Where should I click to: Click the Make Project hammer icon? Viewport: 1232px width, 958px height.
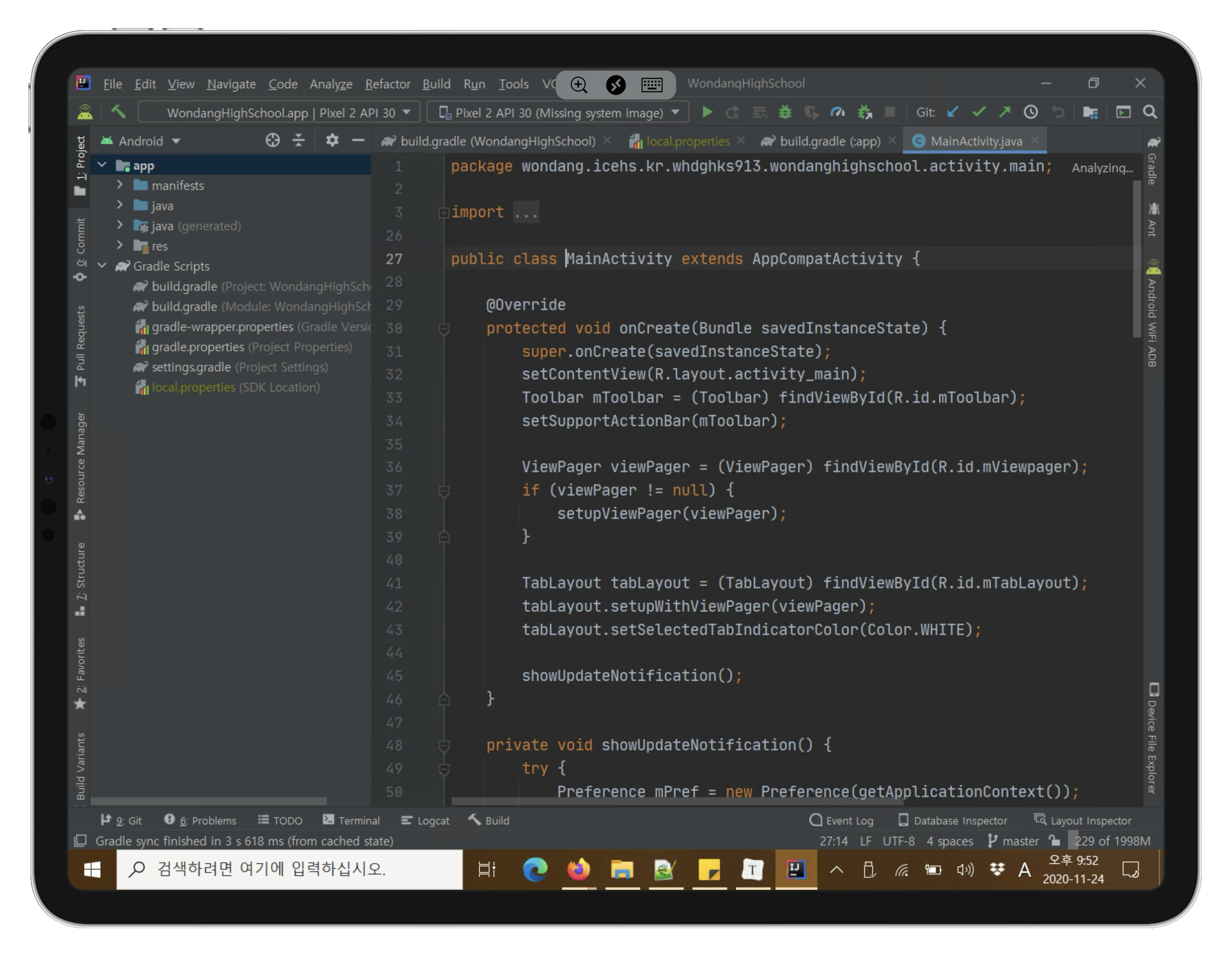[x=118, y=112]
